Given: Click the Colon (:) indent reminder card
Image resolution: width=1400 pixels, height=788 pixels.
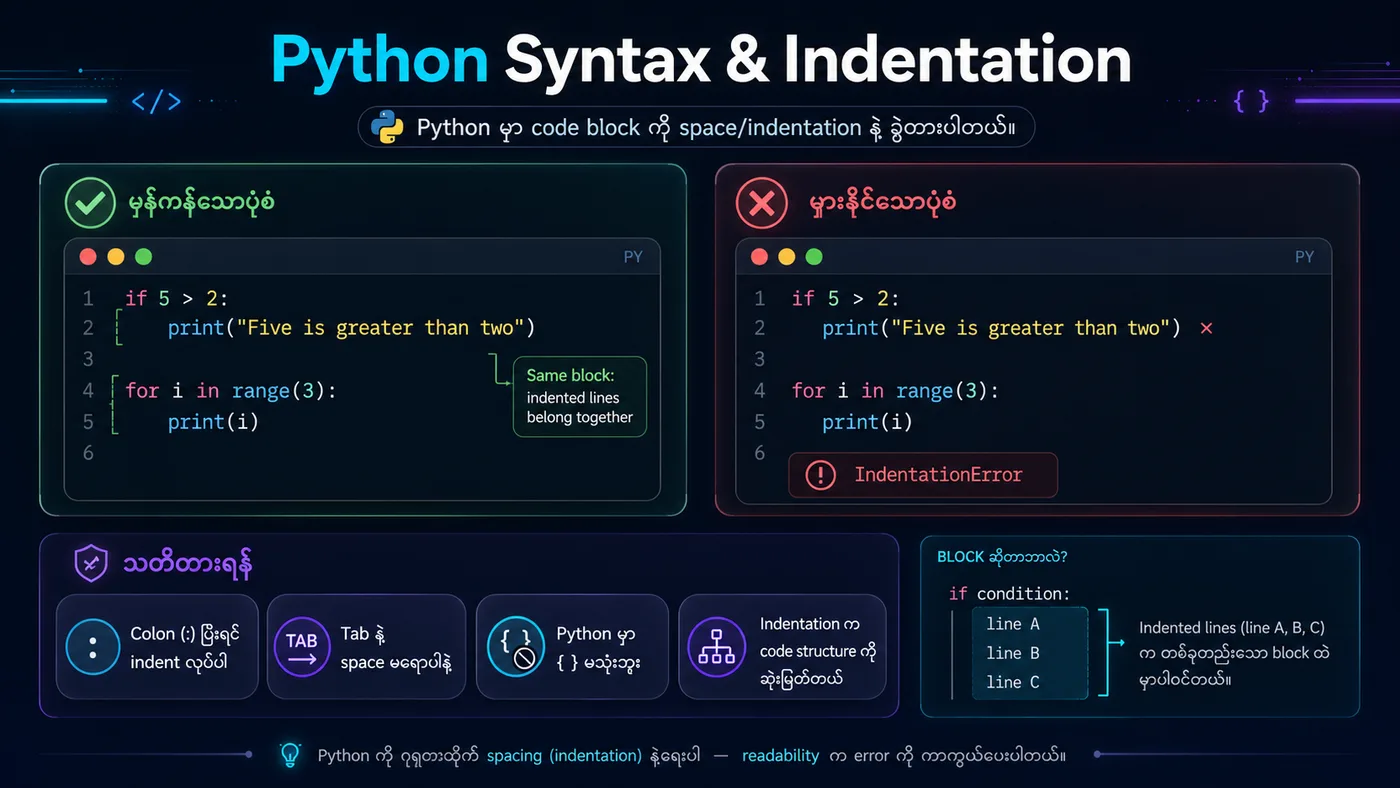Looking at the screenshot, I should click(157, 647).
